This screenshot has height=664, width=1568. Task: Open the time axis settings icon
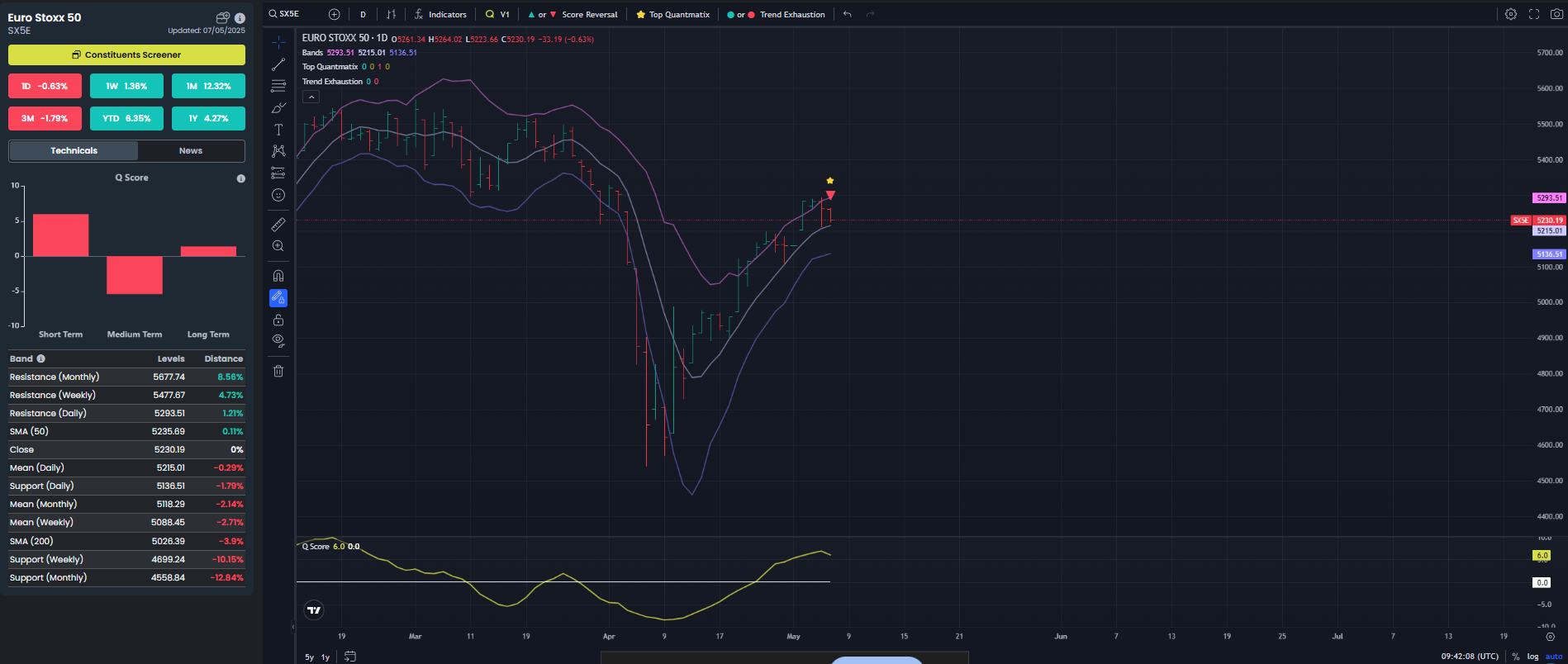click(1551, 637)
